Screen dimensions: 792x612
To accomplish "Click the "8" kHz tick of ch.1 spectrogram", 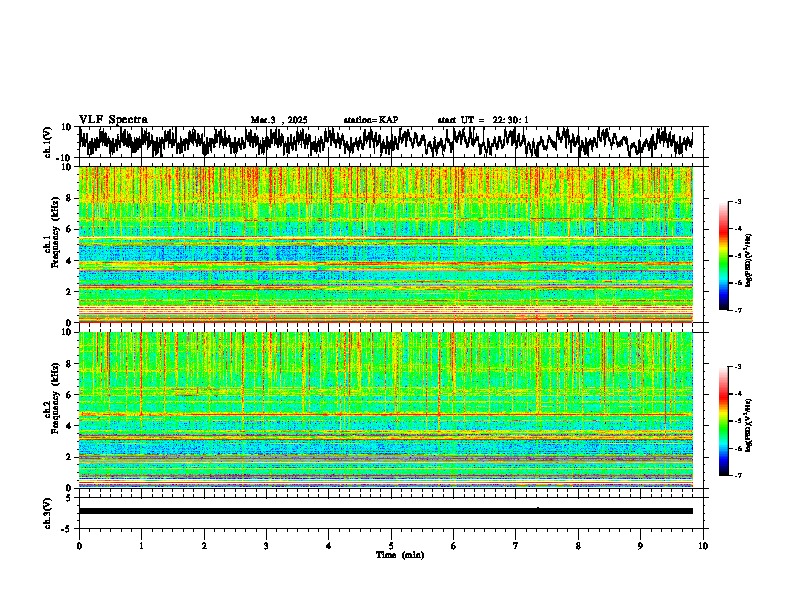I will (x=70, y=198).
